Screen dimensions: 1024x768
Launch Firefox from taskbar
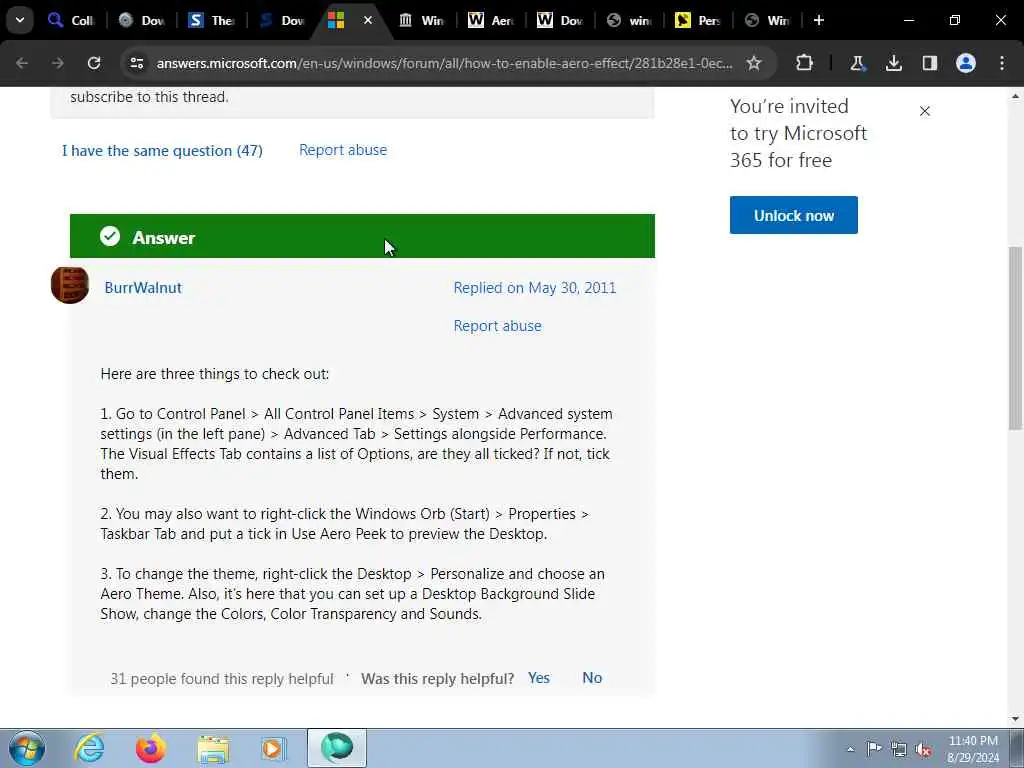[x=150, y=748]
